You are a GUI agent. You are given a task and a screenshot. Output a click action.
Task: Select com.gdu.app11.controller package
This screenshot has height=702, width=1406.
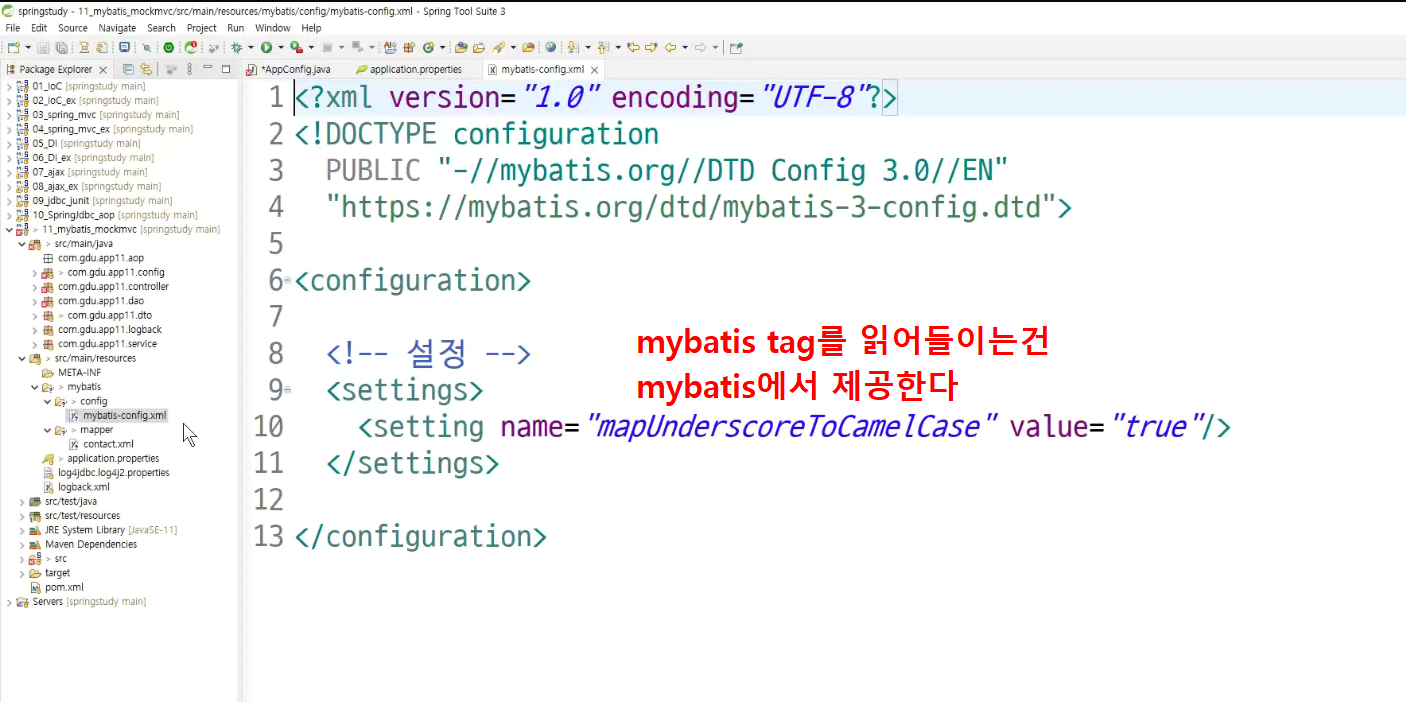point(113,287)
